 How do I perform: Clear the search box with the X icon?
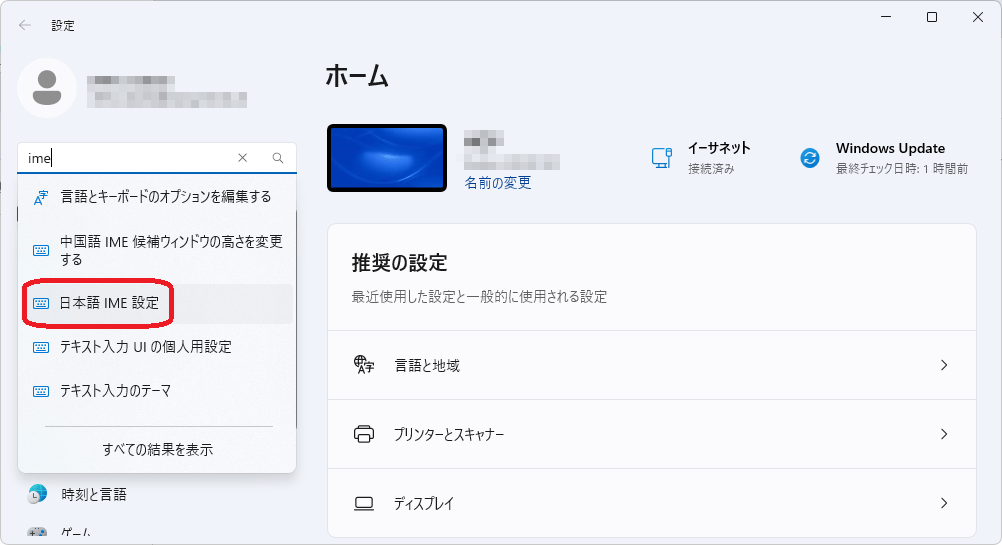pyautogui.click(x=242, y=158)
